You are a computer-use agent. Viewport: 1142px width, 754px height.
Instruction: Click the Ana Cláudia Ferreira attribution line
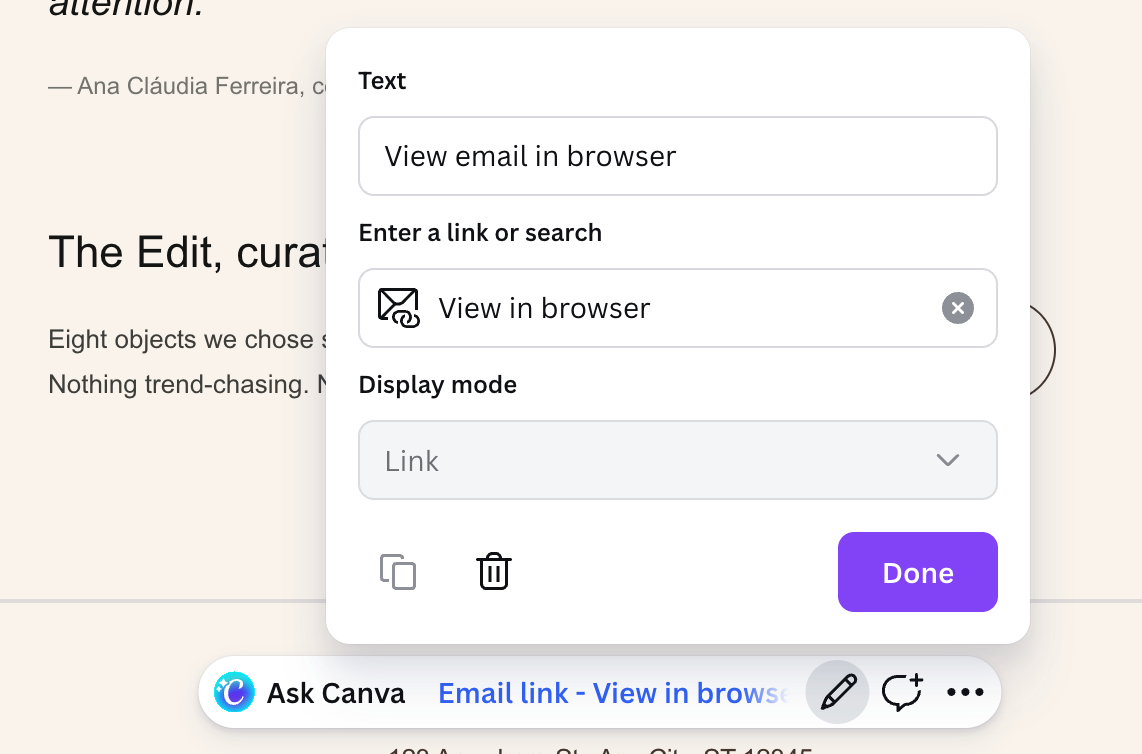click(187, 86)
